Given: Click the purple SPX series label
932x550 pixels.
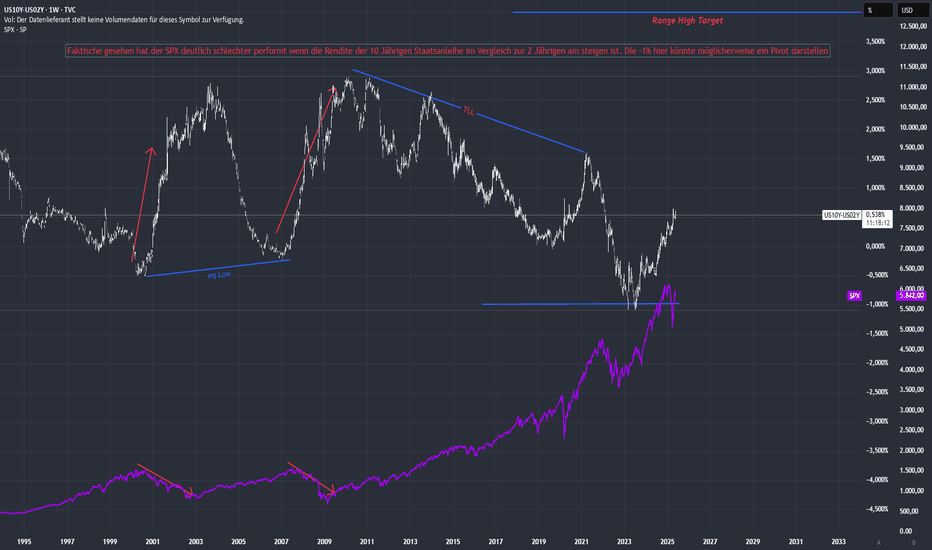Looking at the screenshot, I should (854, 296).
